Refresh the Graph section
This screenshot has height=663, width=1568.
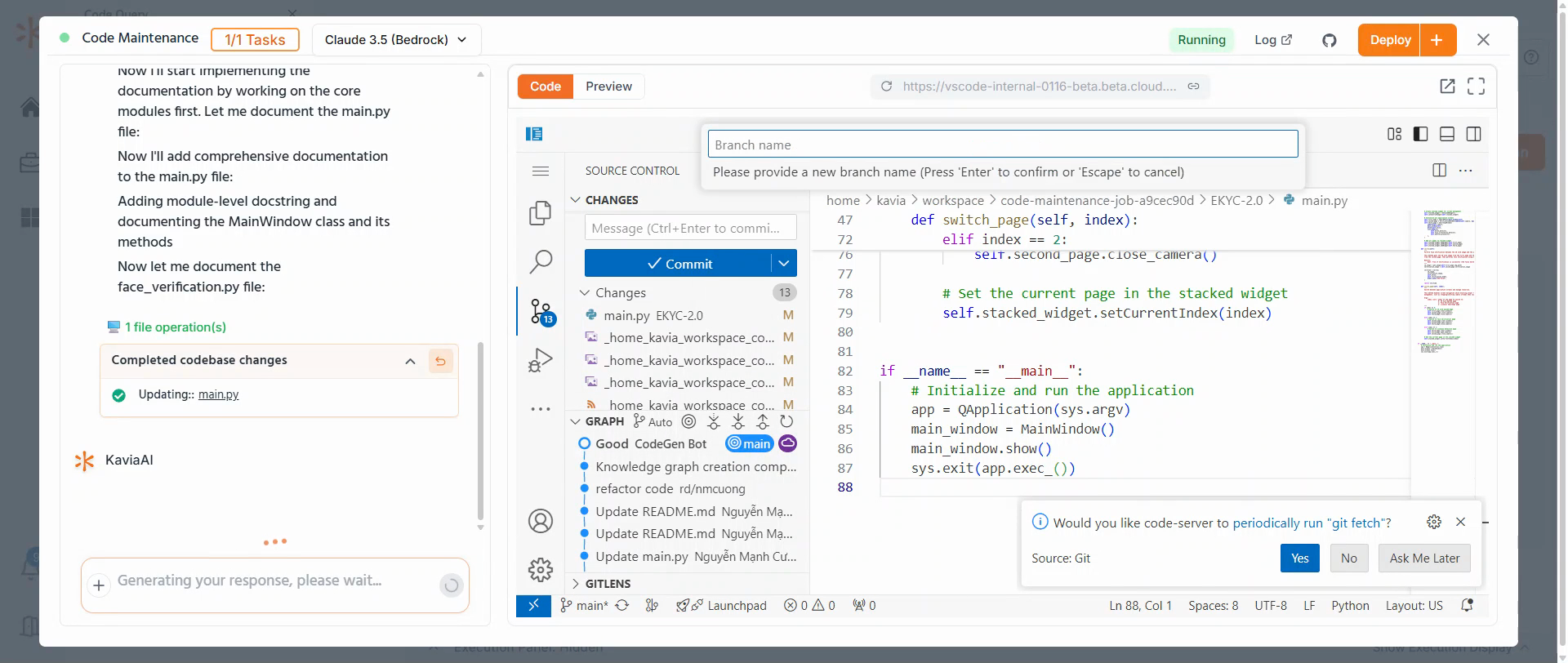coord(786,421)
